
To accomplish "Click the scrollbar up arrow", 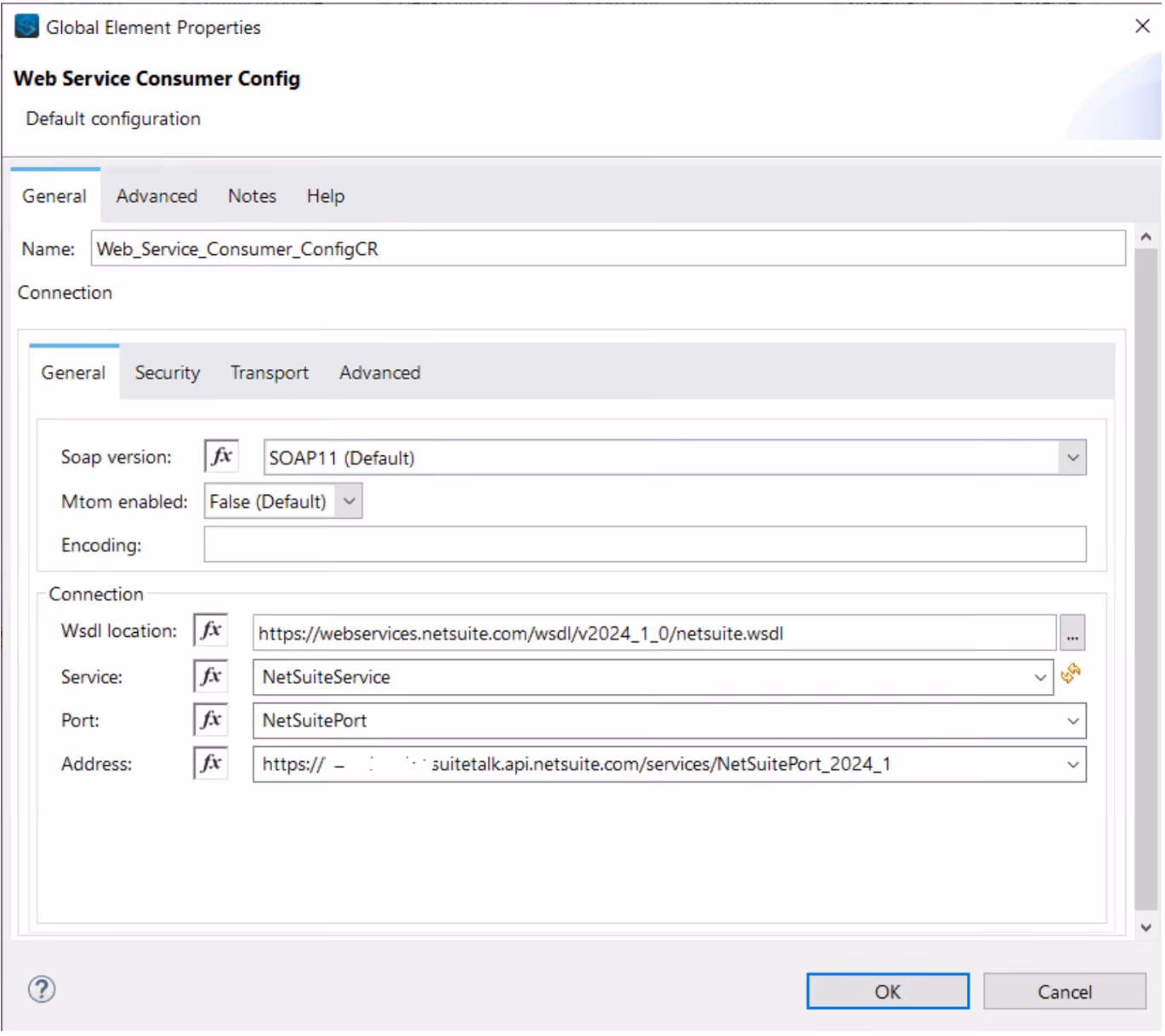I will tap(1145, 237).
